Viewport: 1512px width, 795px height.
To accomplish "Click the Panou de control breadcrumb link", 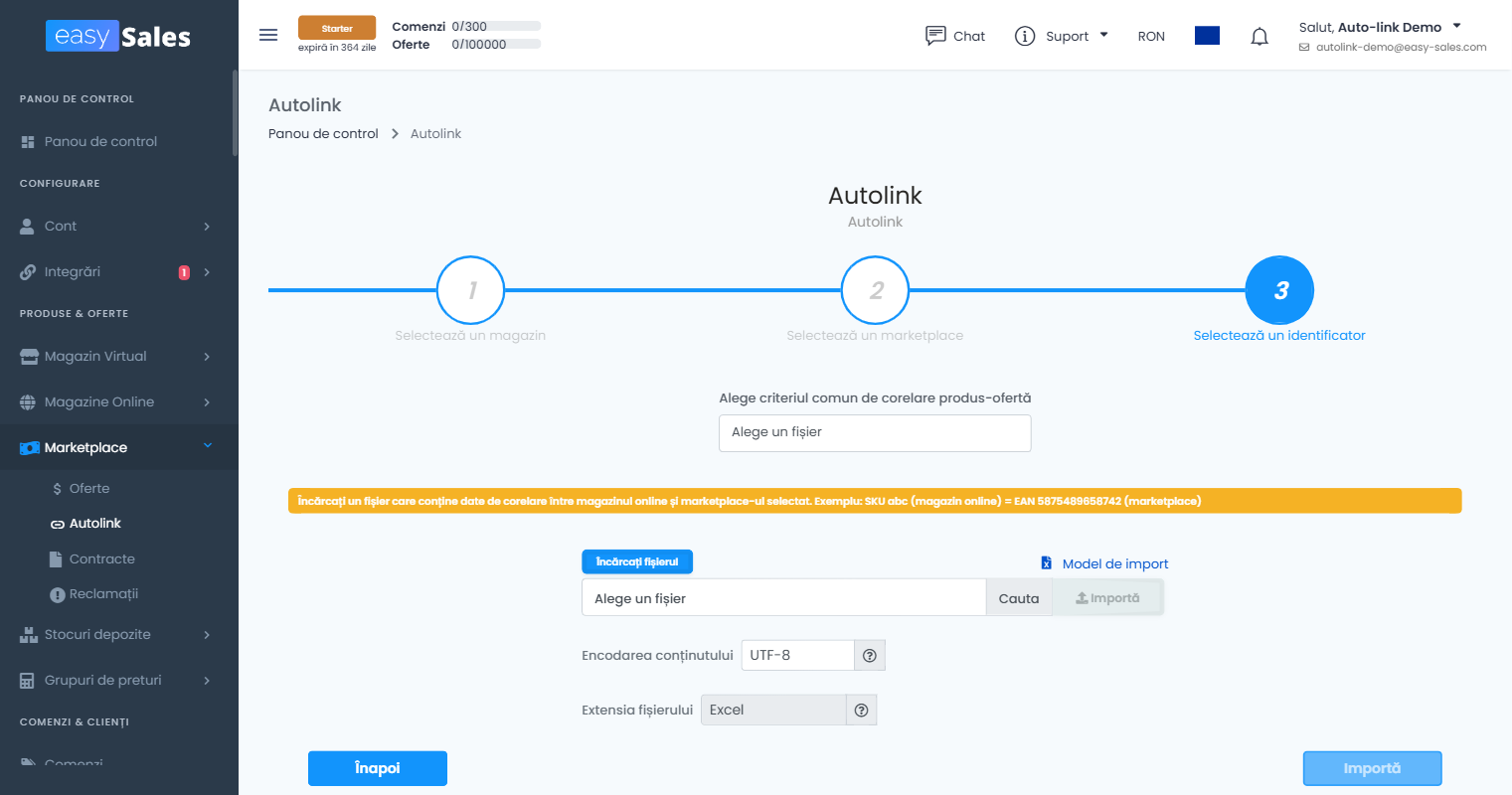I will tap(323, 134).
